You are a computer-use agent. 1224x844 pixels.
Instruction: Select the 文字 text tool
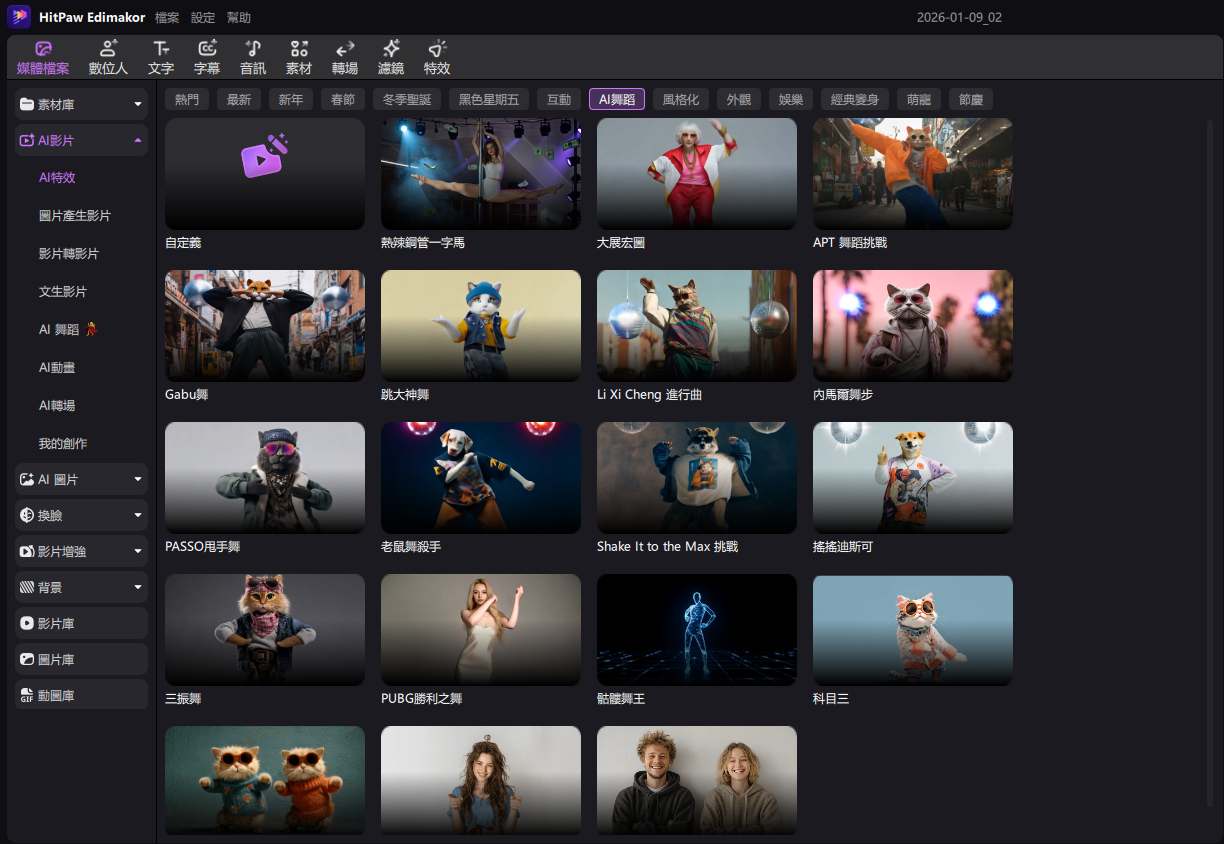[161, 58]
